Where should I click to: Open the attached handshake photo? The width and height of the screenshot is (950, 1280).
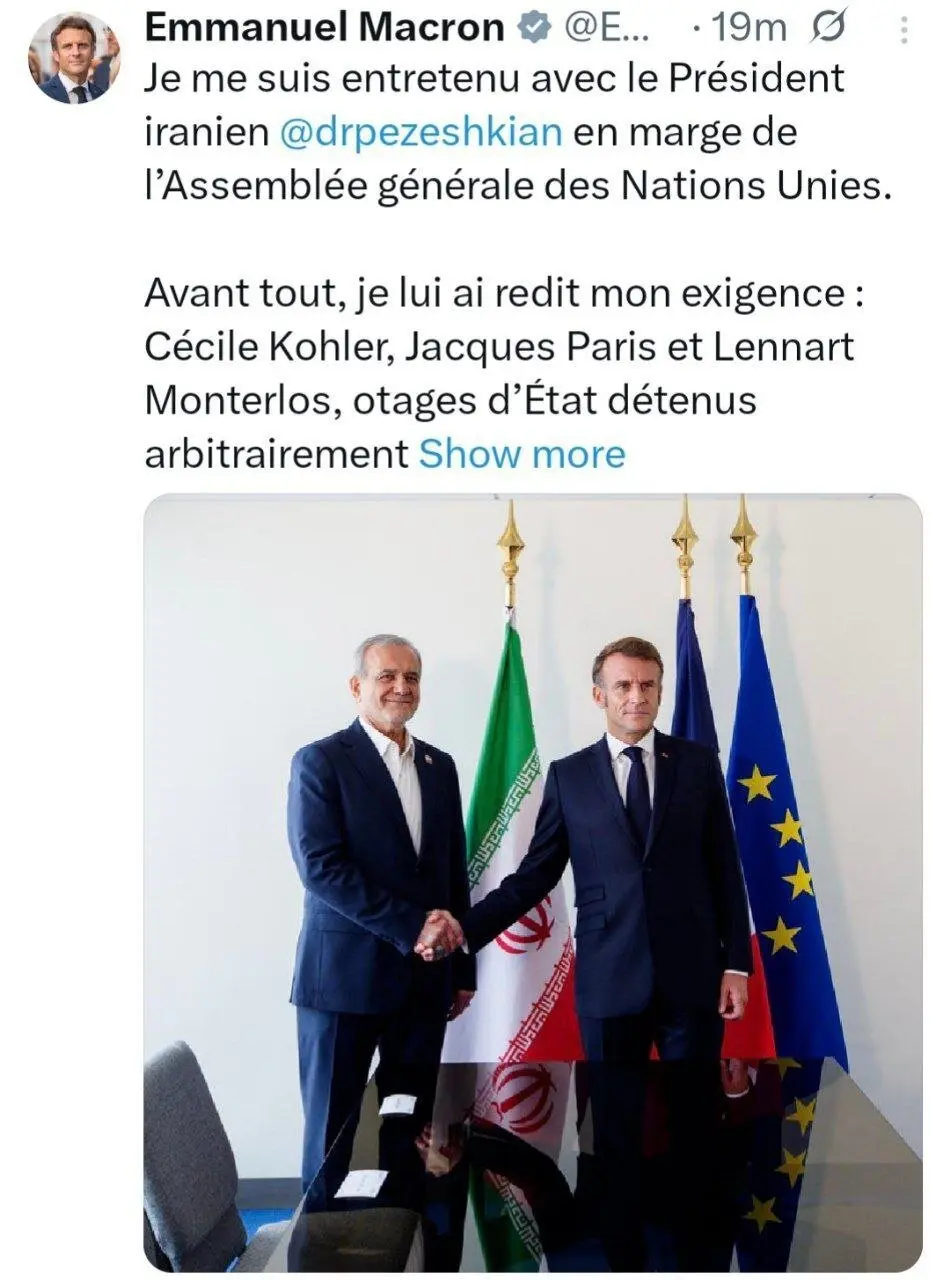click(532, 880)
